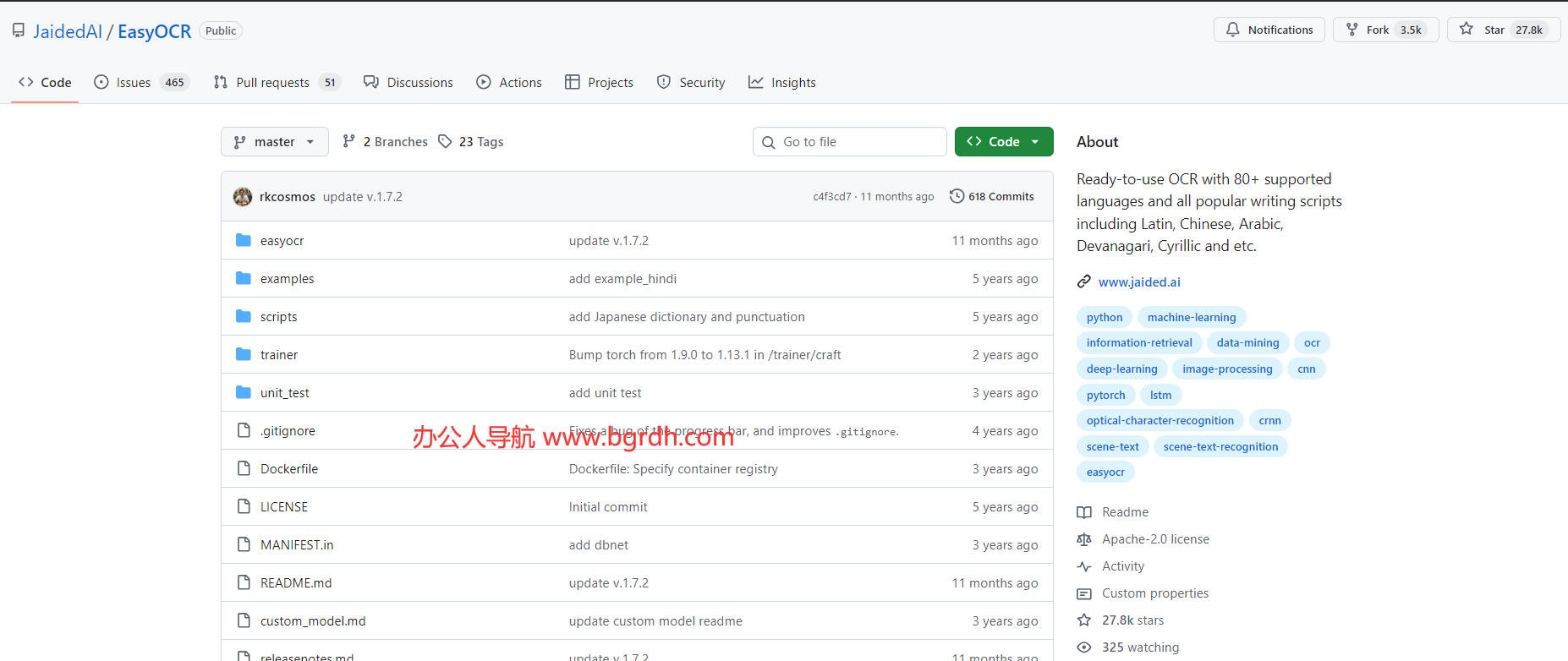
Task: Expand the green Code dropdown button
Action: 1003,142
